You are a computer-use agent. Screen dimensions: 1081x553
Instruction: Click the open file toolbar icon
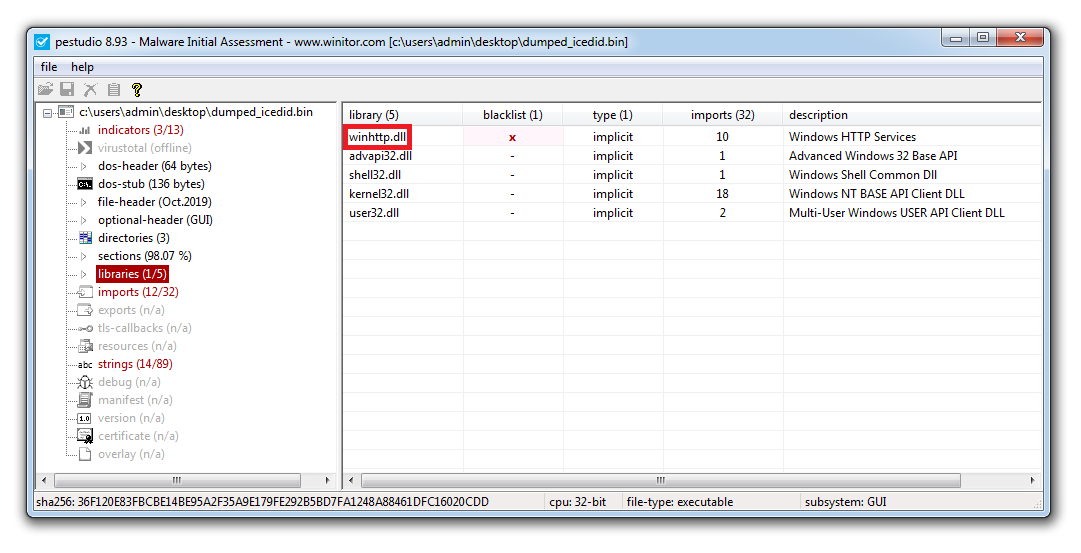point(45,90)
